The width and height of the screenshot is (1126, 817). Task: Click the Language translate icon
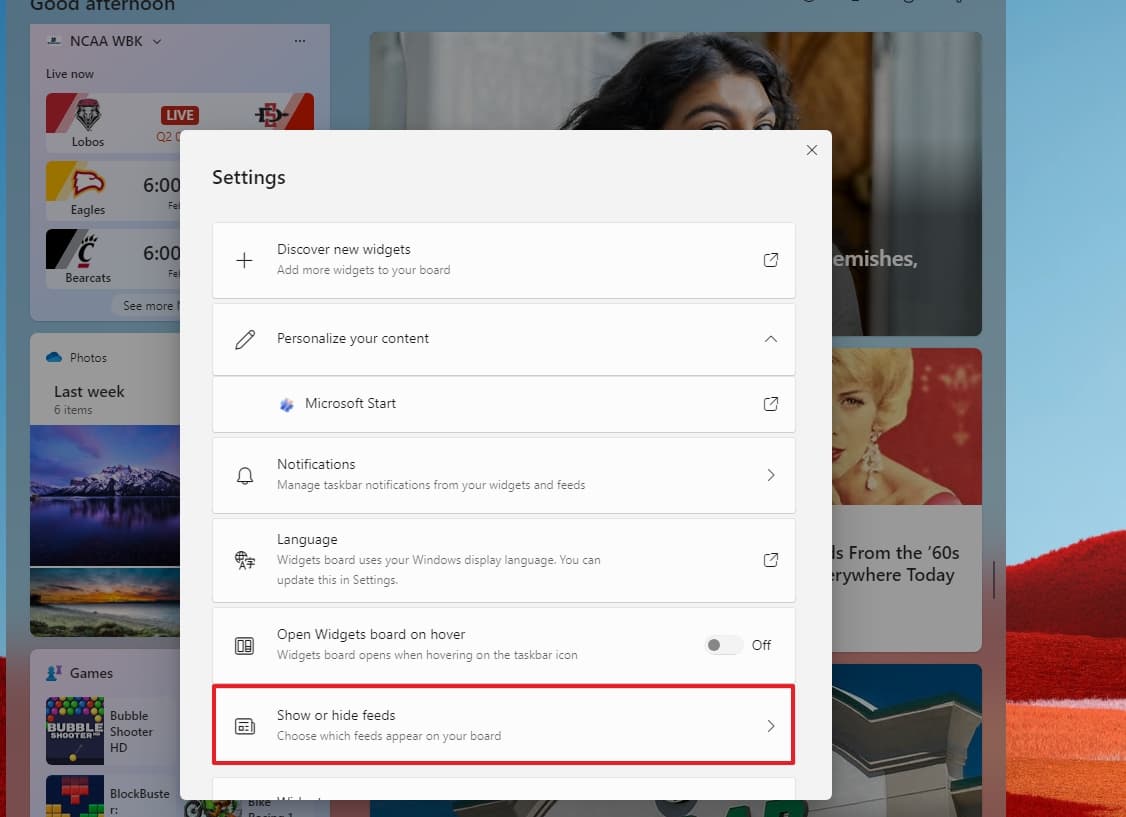click(244, 560)
